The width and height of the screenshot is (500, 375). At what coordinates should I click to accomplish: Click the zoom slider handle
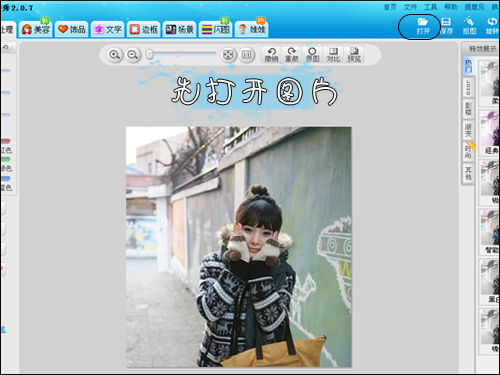pos(150,54)
